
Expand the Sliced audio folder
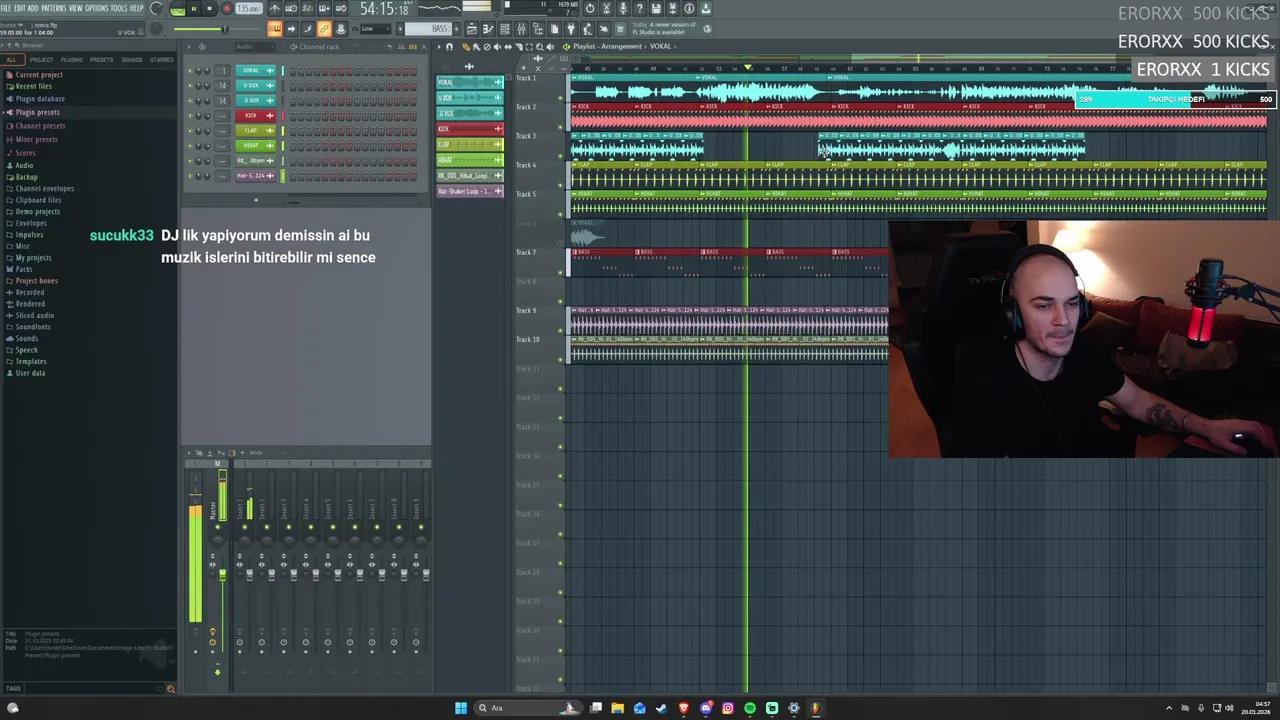click(x=35, y=316)
